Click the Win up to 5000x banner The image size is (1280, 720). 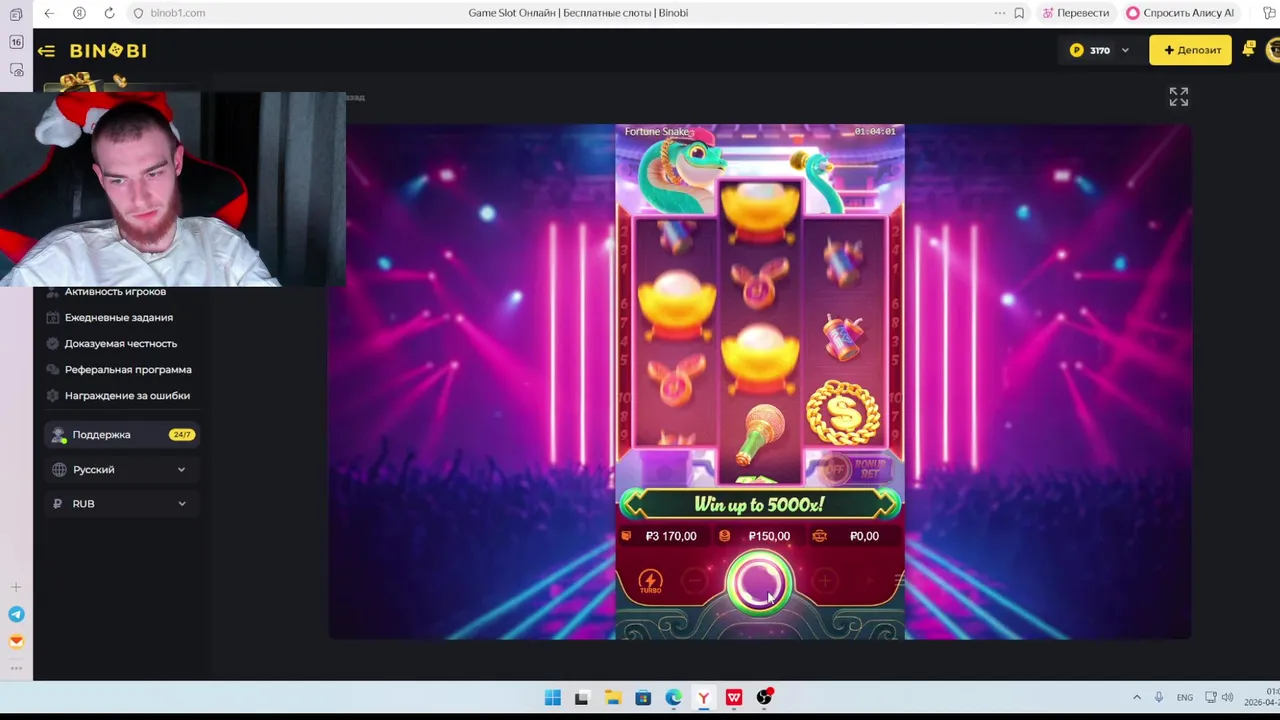point(759,505)
